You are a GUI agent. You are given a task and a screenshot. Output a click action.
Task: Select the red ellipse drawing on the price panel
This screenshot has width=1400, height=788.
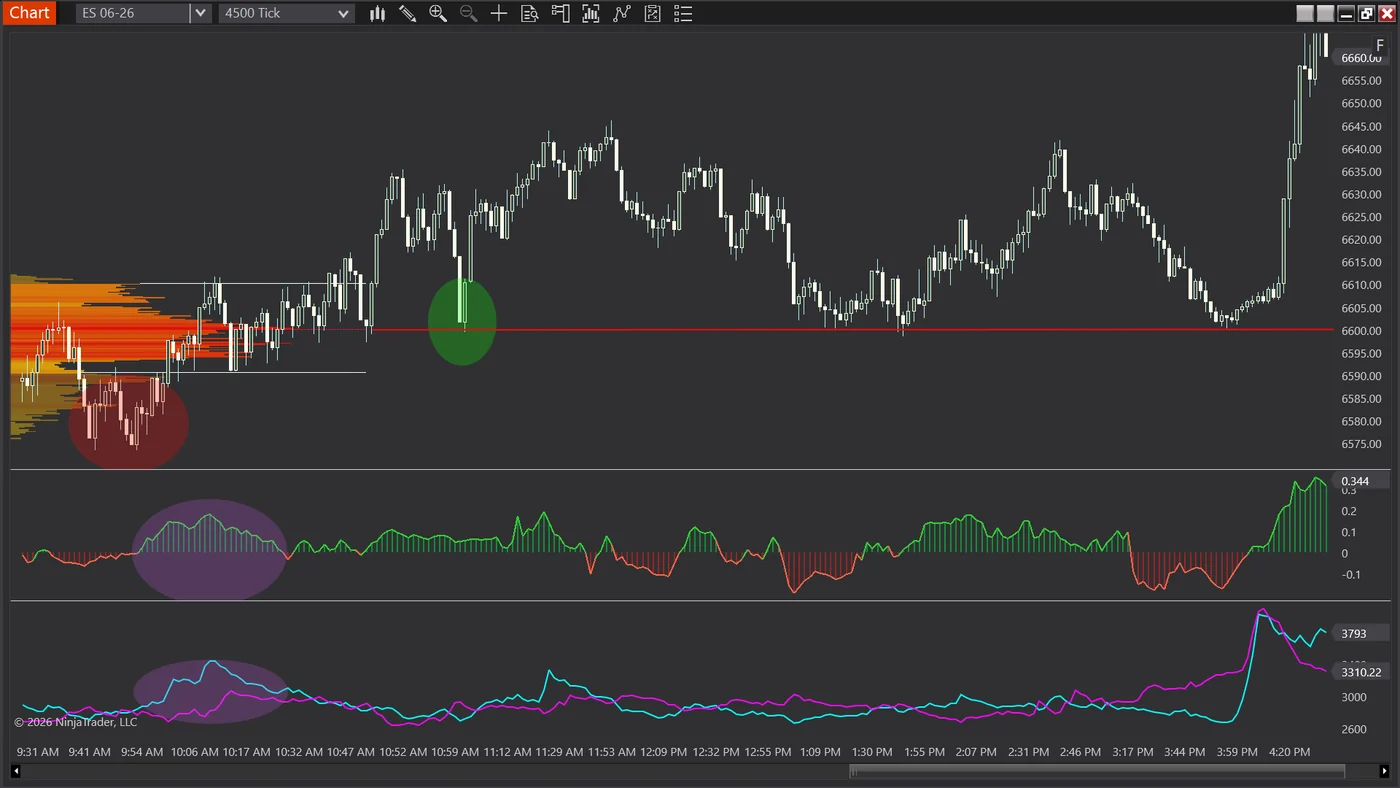128,423
